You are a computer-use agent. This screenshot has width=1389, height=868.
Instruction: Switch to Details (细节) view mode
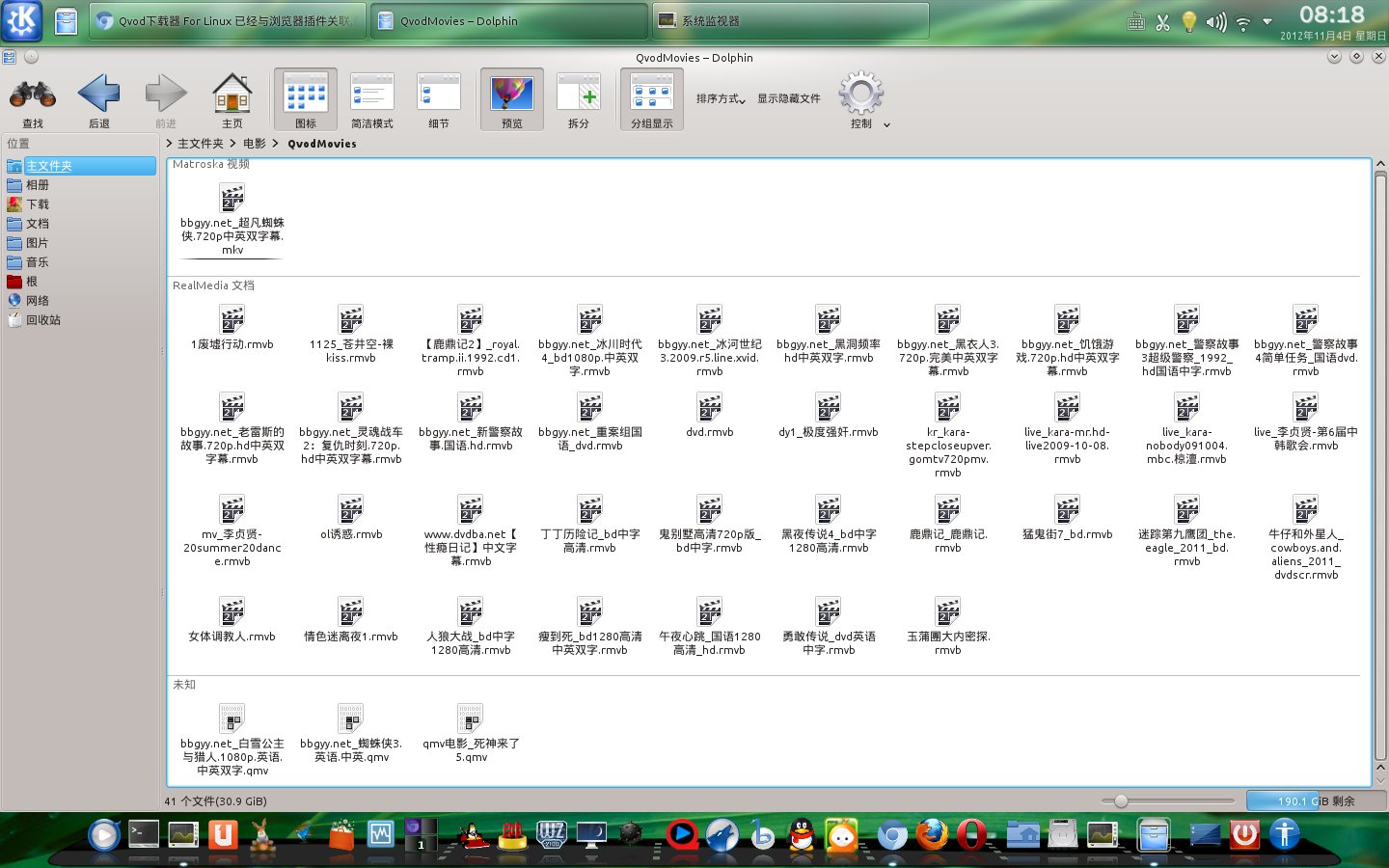(x=439, y=100)
